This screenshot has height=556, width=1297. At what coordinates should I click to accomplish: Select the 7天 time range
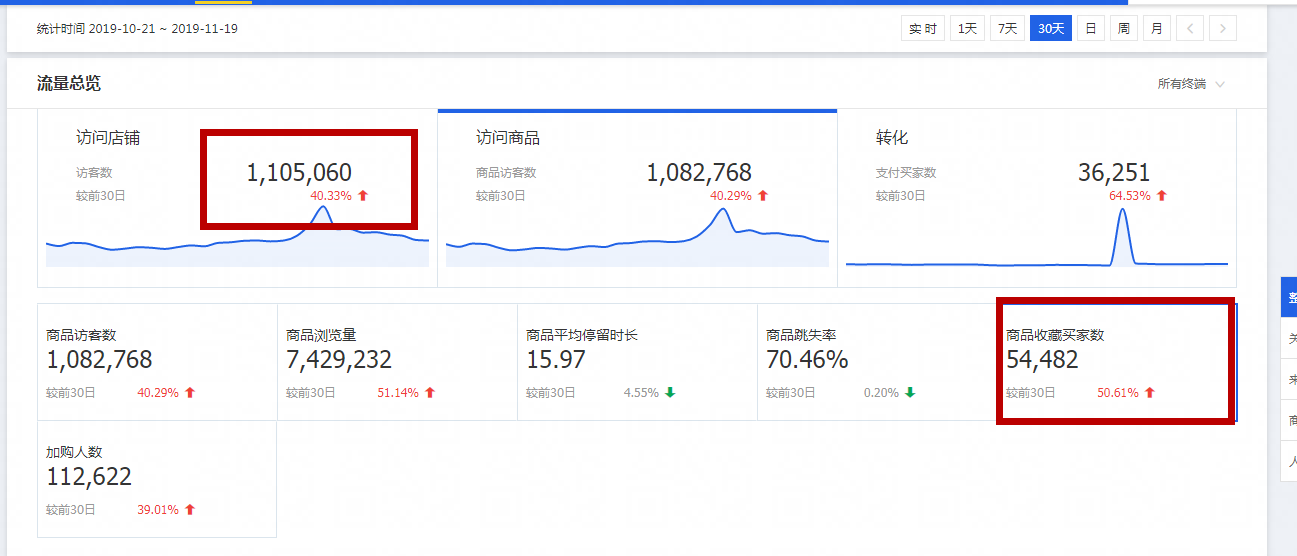coord(1007,29)
